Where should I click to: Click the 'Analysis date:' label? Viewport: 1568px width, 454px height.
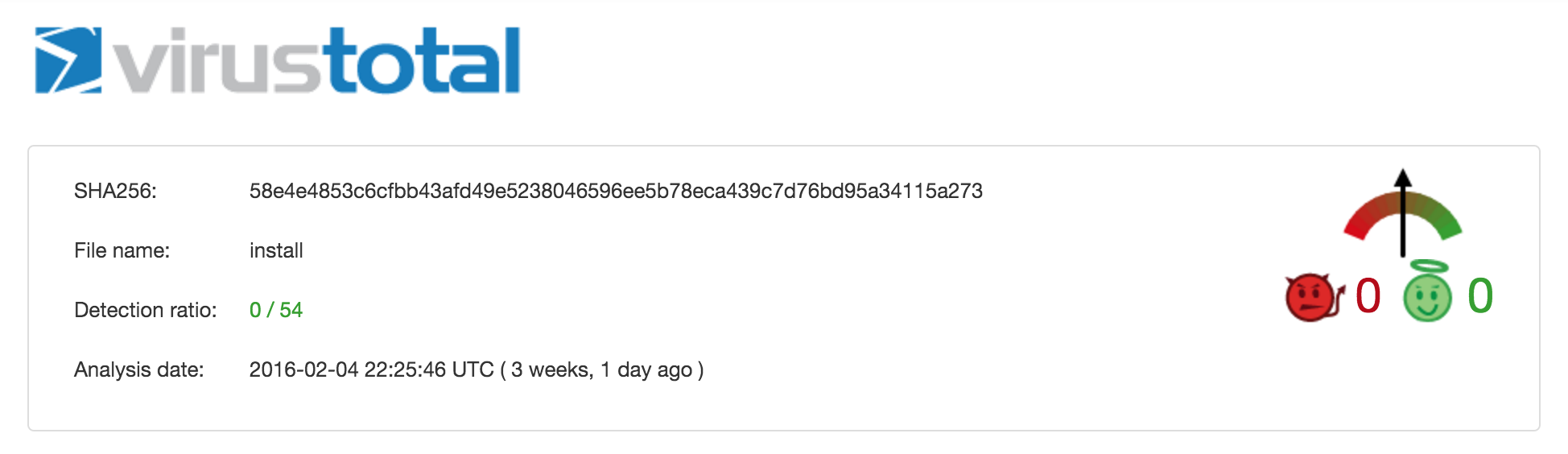(138, 369)
